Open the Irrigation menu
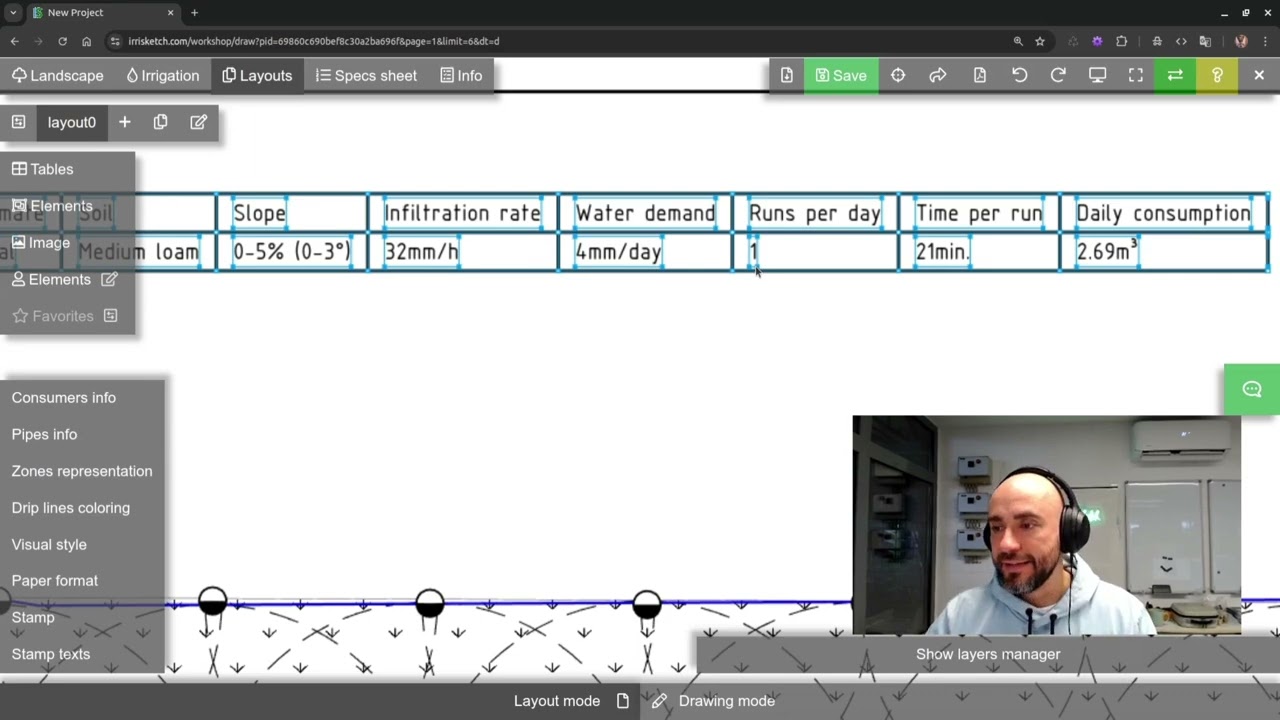Screen dimensions: 1280x720 pos(162,75)
